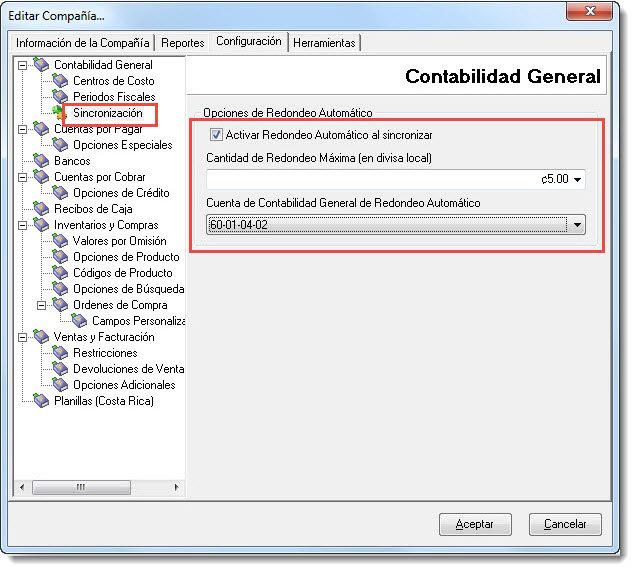The image size is (635, 571).
Task: Click the Cuentas por Pagar icon
Action: [41, 128]
